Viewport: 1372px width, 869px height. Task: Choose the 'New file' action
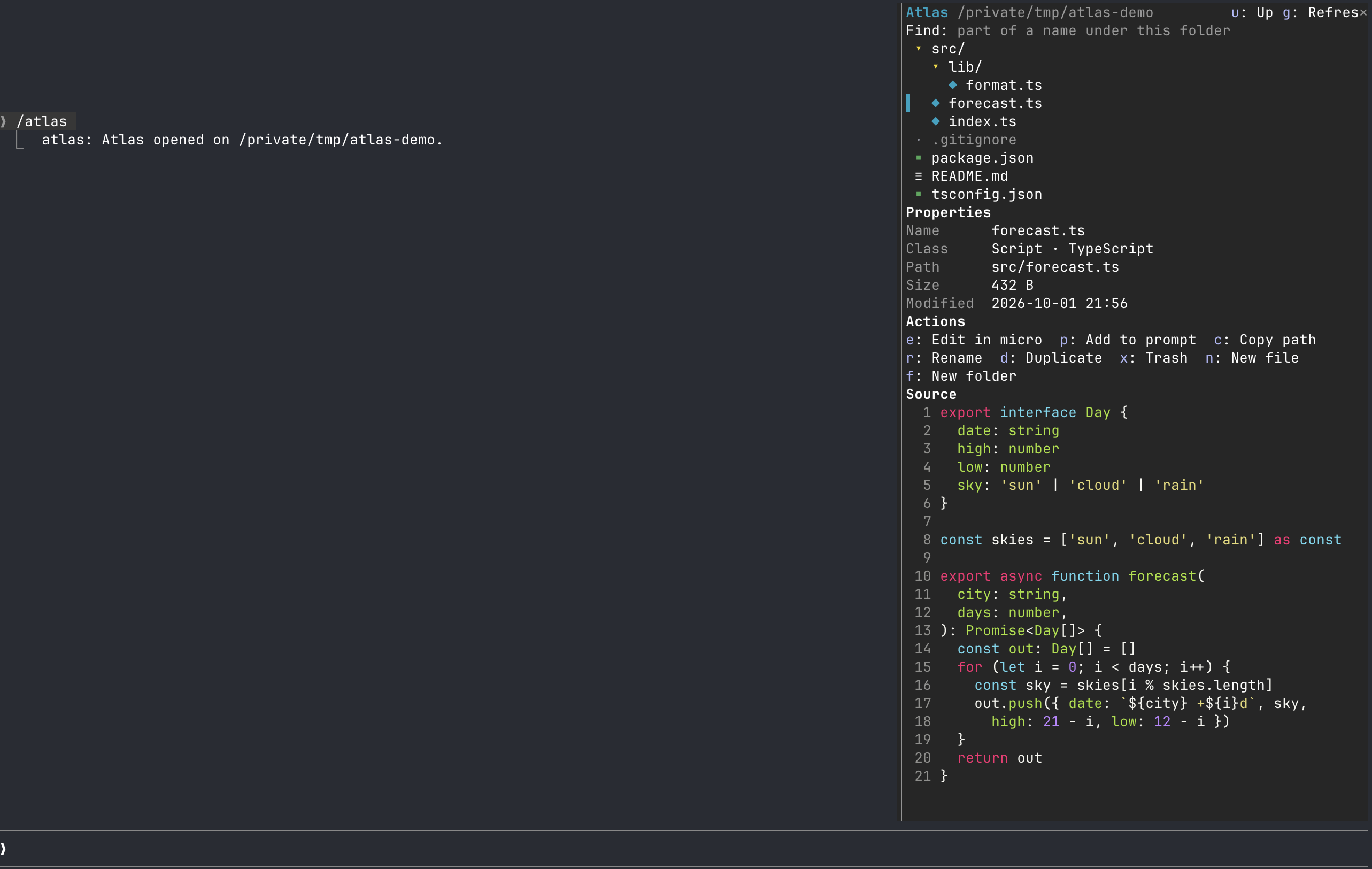[x=1252, y=358]
